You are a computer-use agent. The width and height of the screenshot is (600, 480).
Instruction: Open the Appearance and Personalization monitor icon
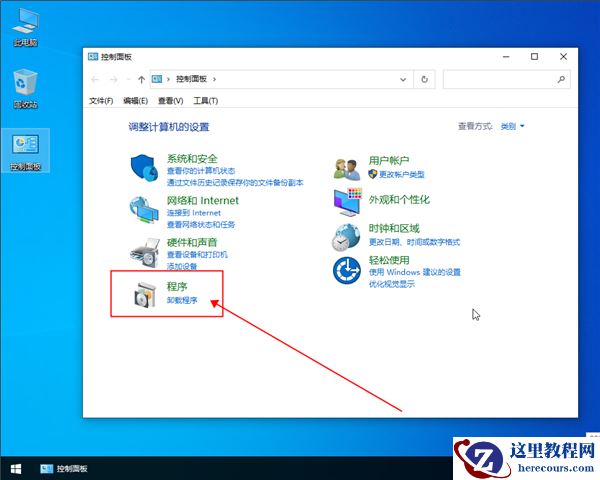coord(347,202)
